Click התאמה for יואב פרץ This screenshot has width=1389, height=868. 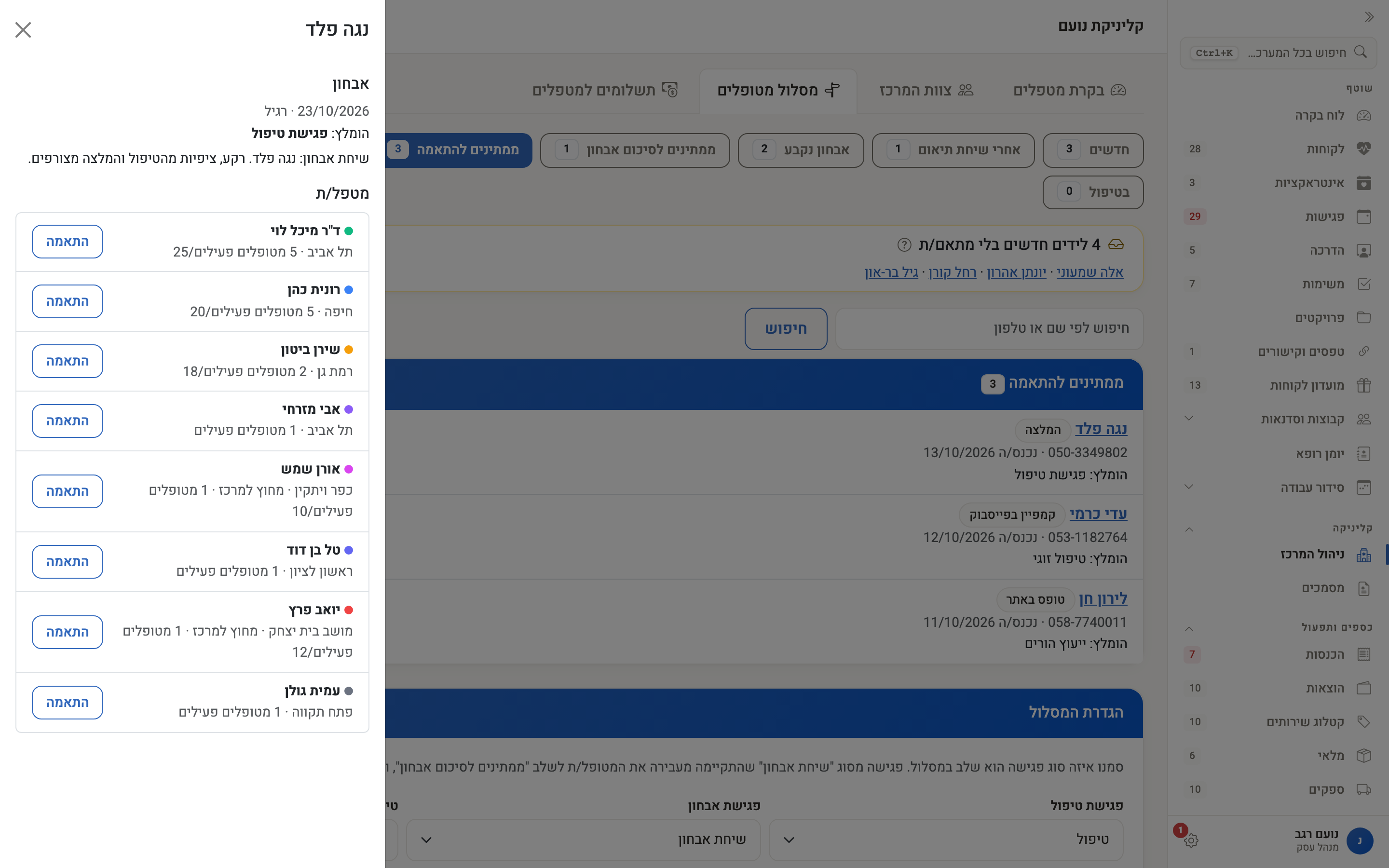[67, 632]
